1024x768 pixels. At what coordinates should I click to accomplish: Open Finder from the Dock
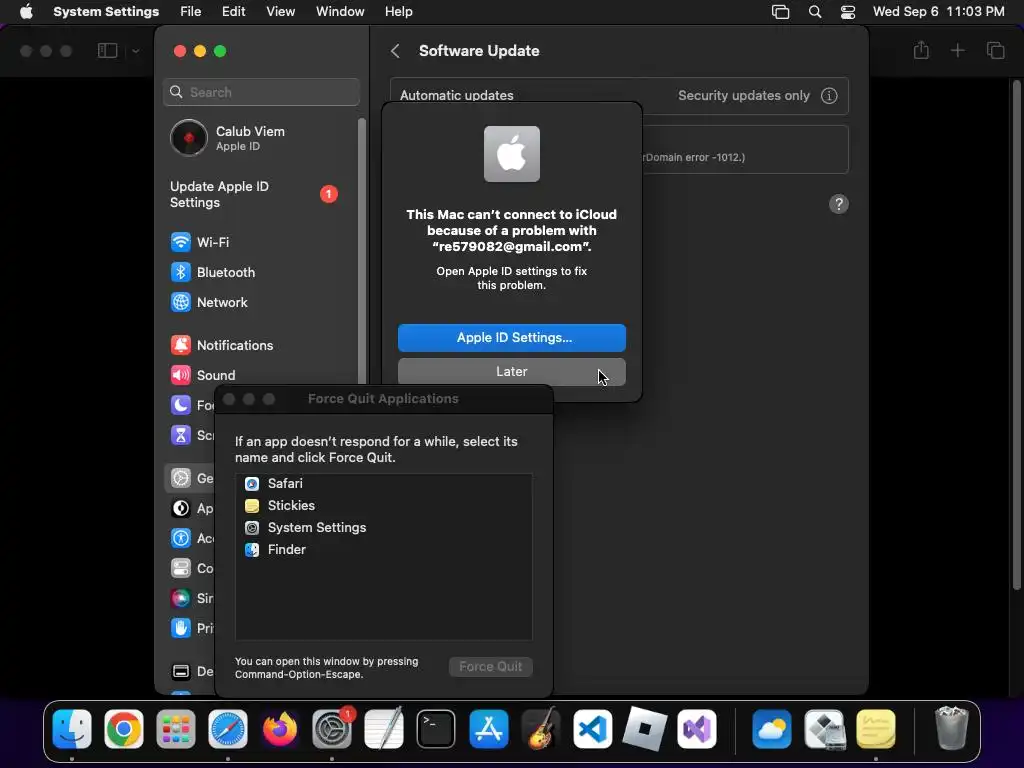(x=72, y=729)
